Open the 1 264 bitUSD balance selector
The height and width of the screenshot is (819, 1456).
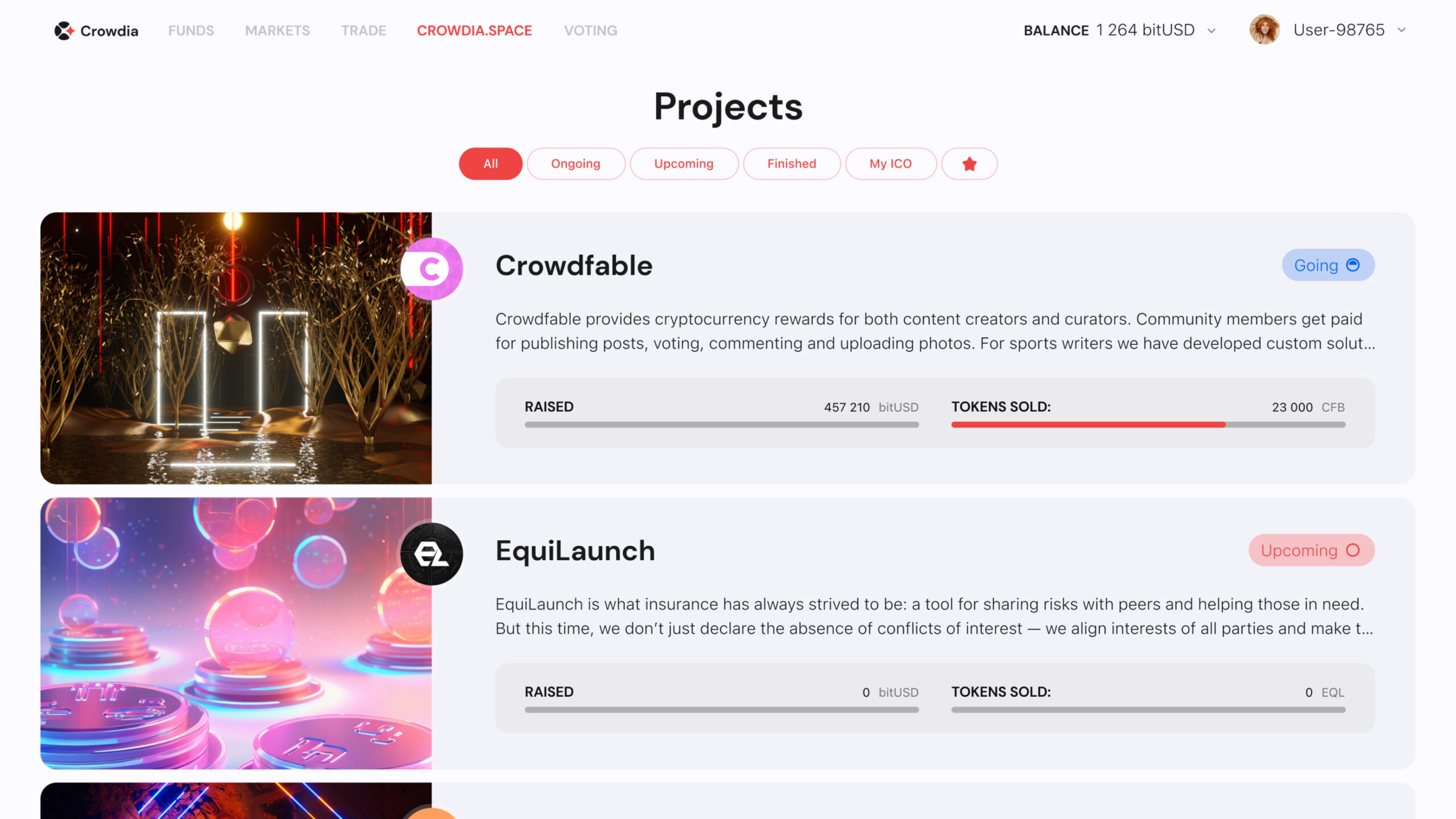(x=1145, y=30)
